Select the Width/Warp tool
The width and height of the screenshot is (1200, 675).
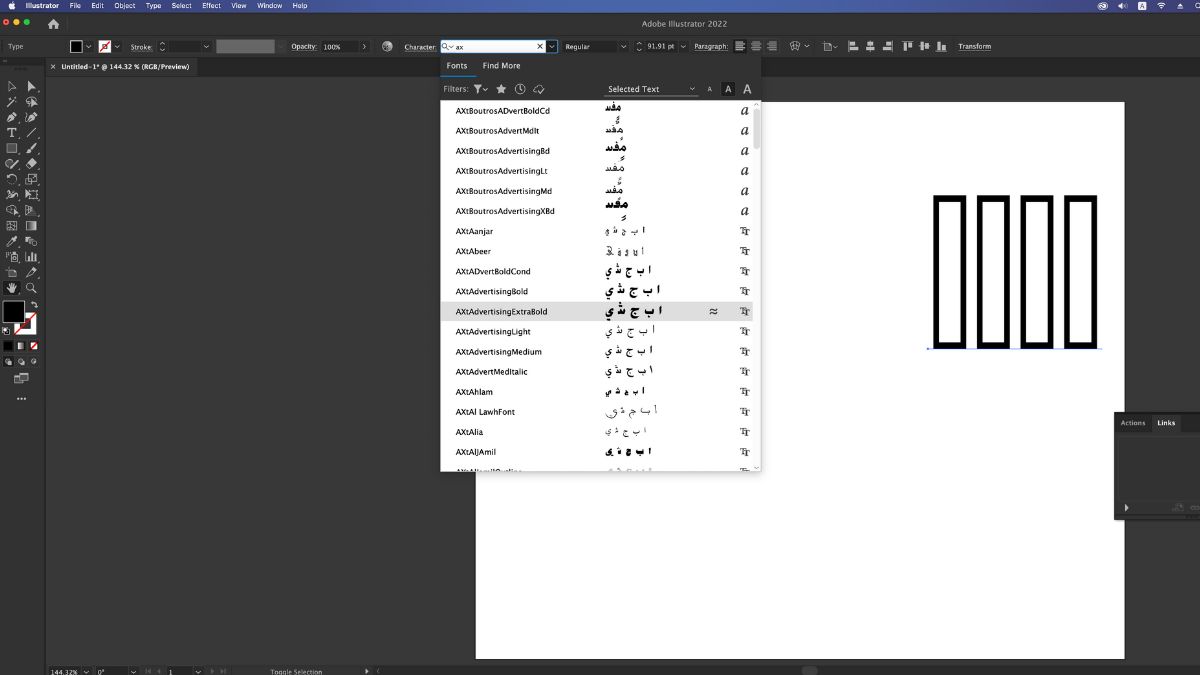point(12,195)
